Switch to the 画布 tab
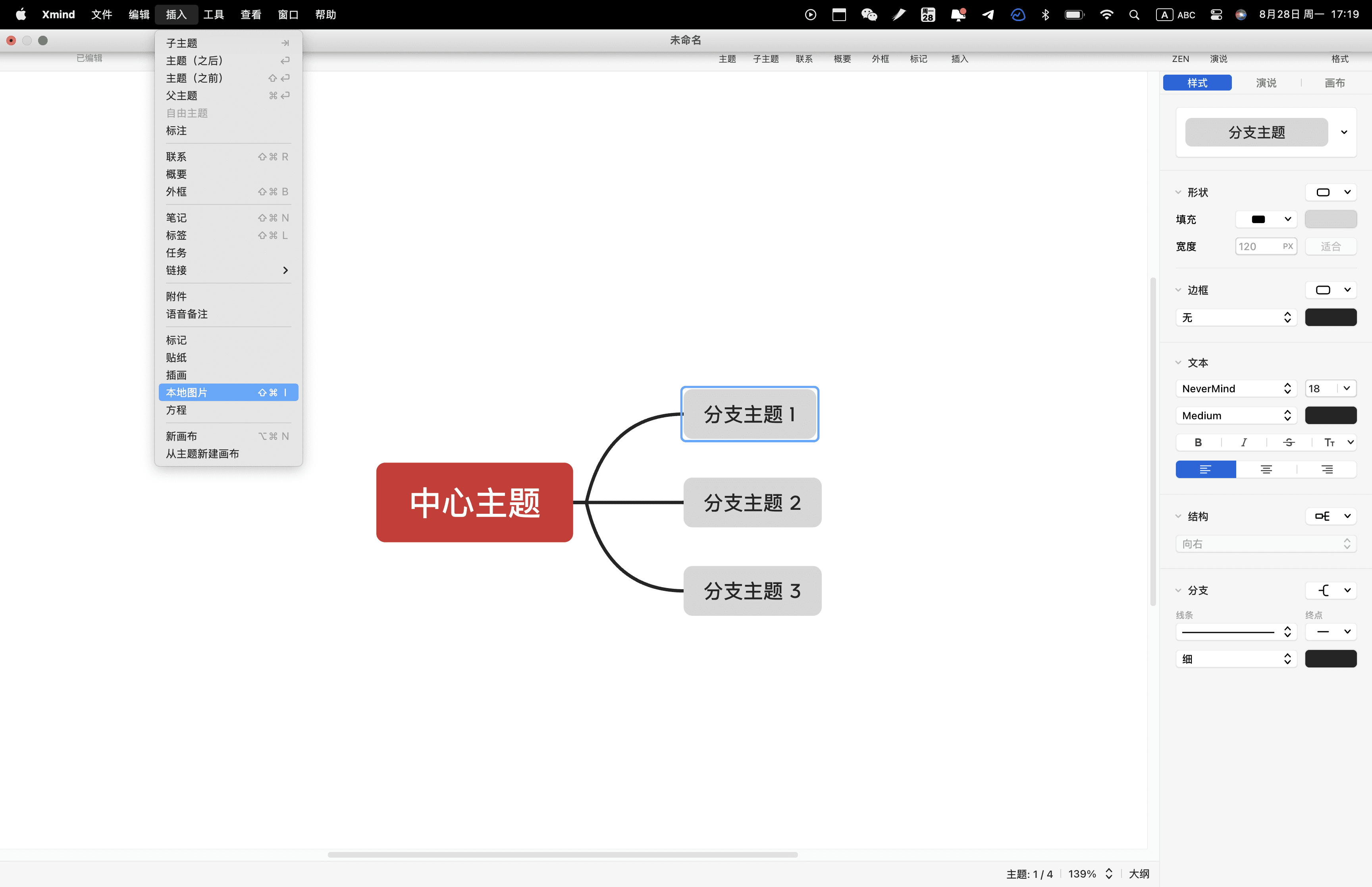The width and height of the screenshot is (1372, 887). (1335, 83)
